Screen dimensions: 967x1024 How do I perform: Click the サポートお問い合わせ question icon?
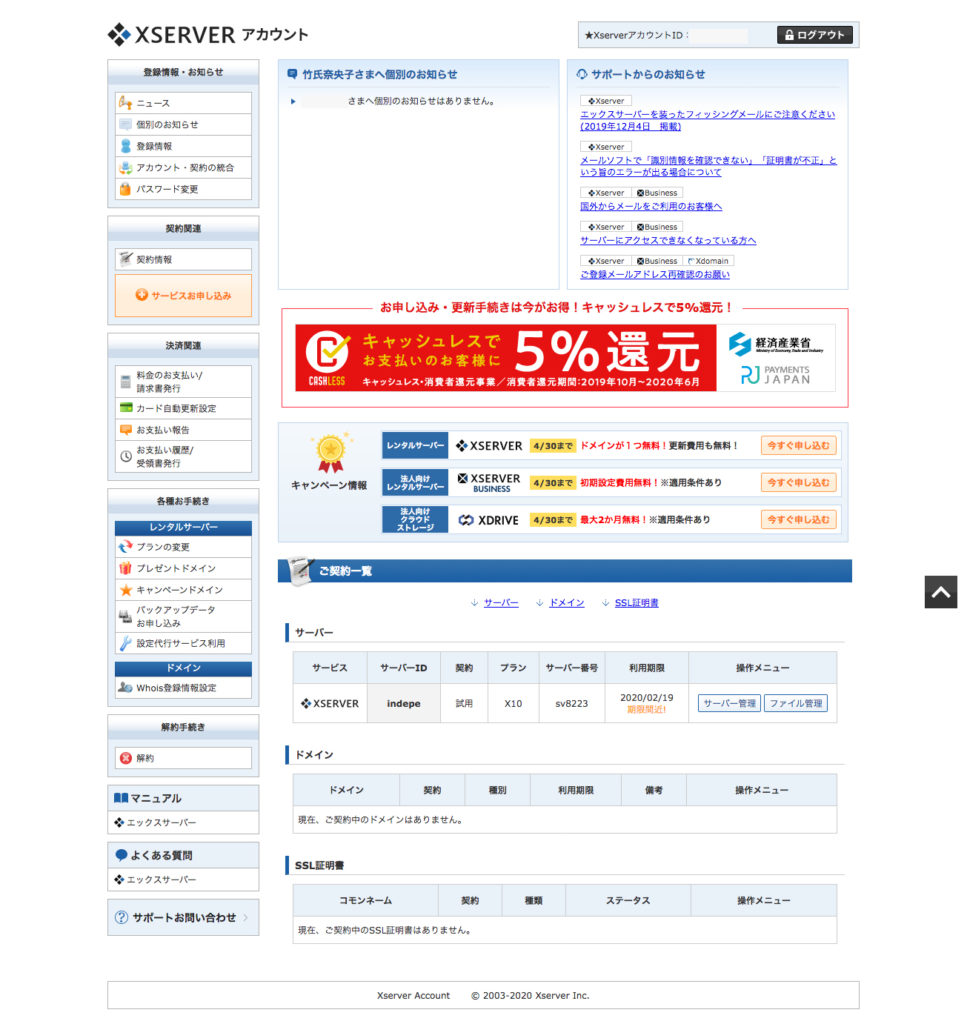[x=121, y=917]
